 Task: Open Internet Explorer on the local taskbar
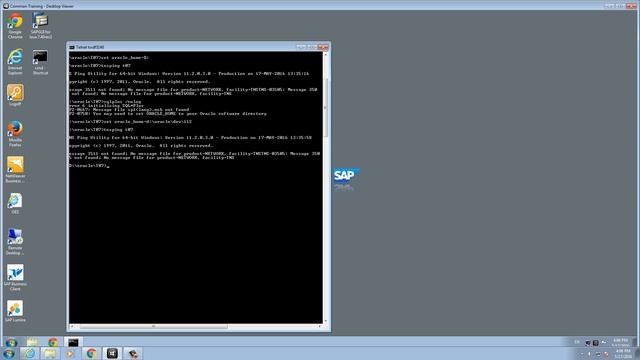point(29,353)
